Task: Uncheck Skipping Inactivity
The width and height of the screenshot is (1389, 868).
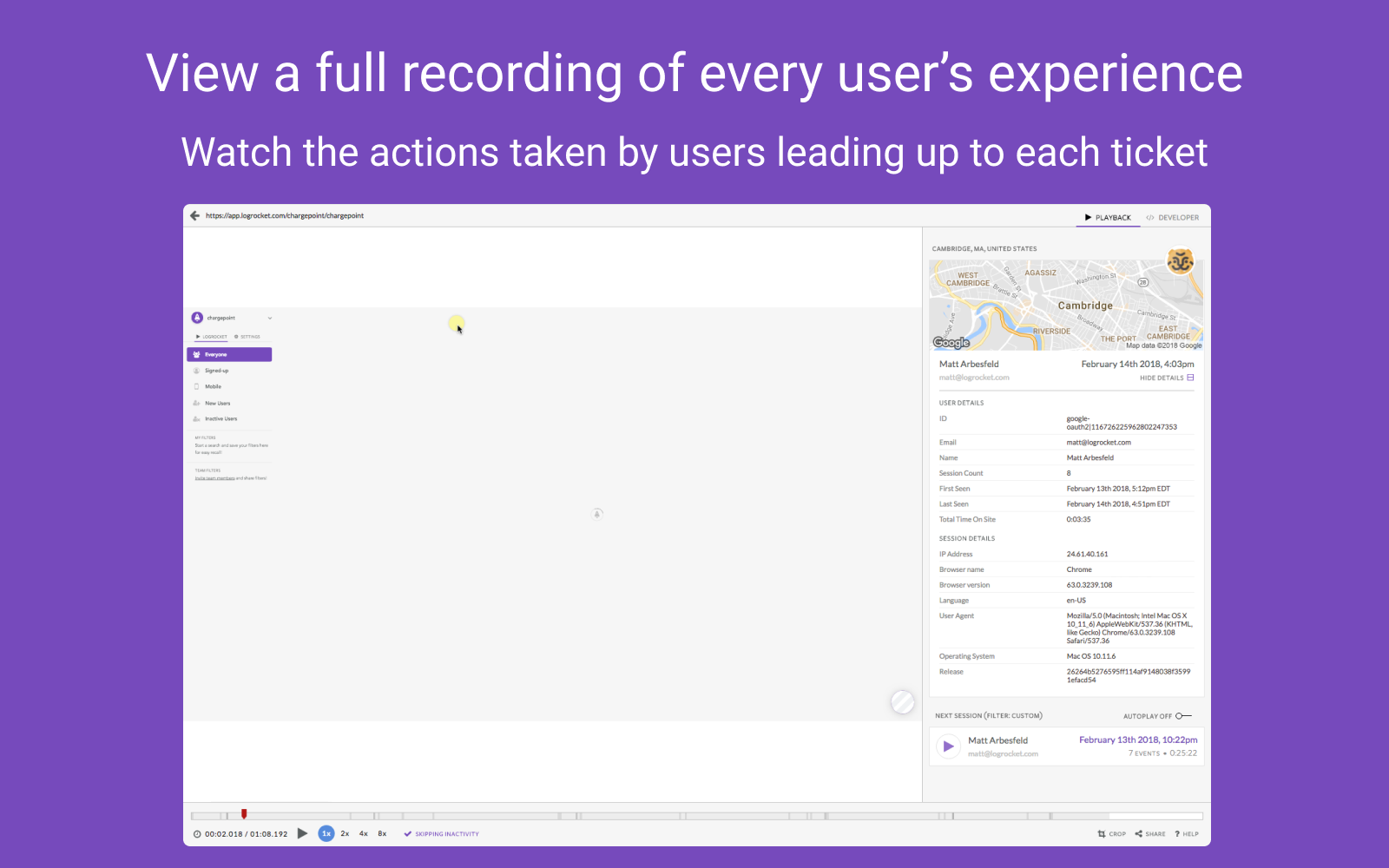Action: [x=408, y=834]
